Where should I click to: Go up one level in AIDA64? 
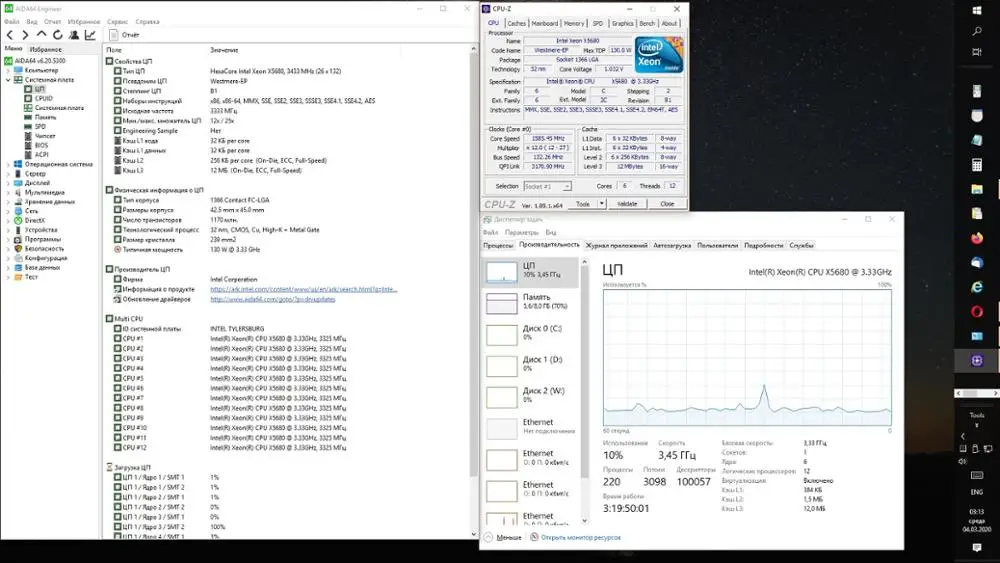[41, 34]
